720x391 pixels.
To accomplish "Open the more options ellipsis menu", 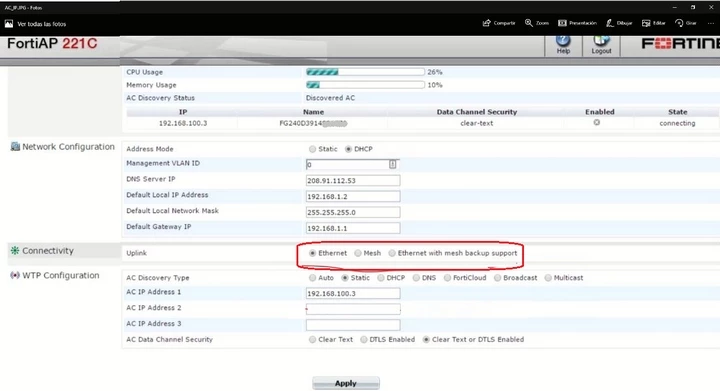I will pos(711,23).
